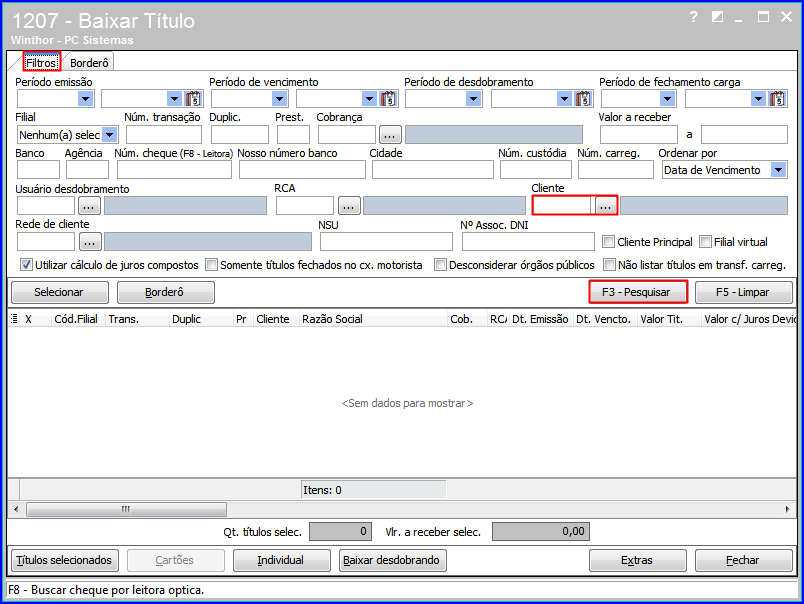804x604 pixels.
Task: Switch to the Filtros tab
Action: click(x=42, y=63)
